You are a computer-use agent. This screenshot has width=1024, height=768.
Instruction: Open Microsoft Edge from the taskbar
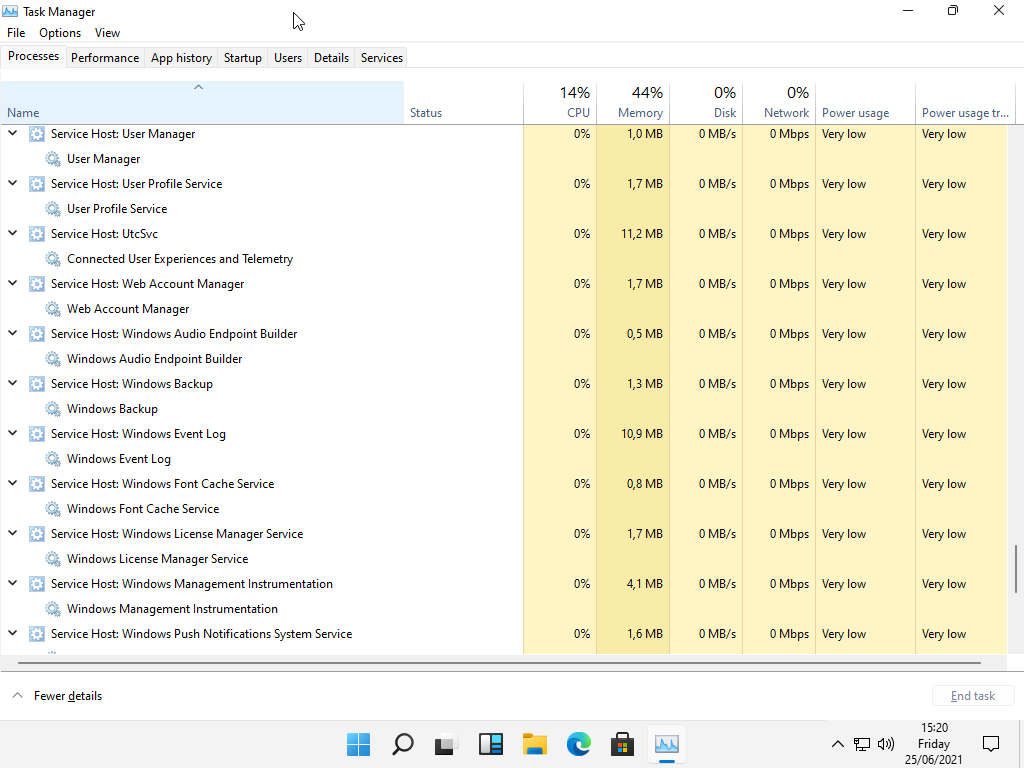(x=579, y=744)
